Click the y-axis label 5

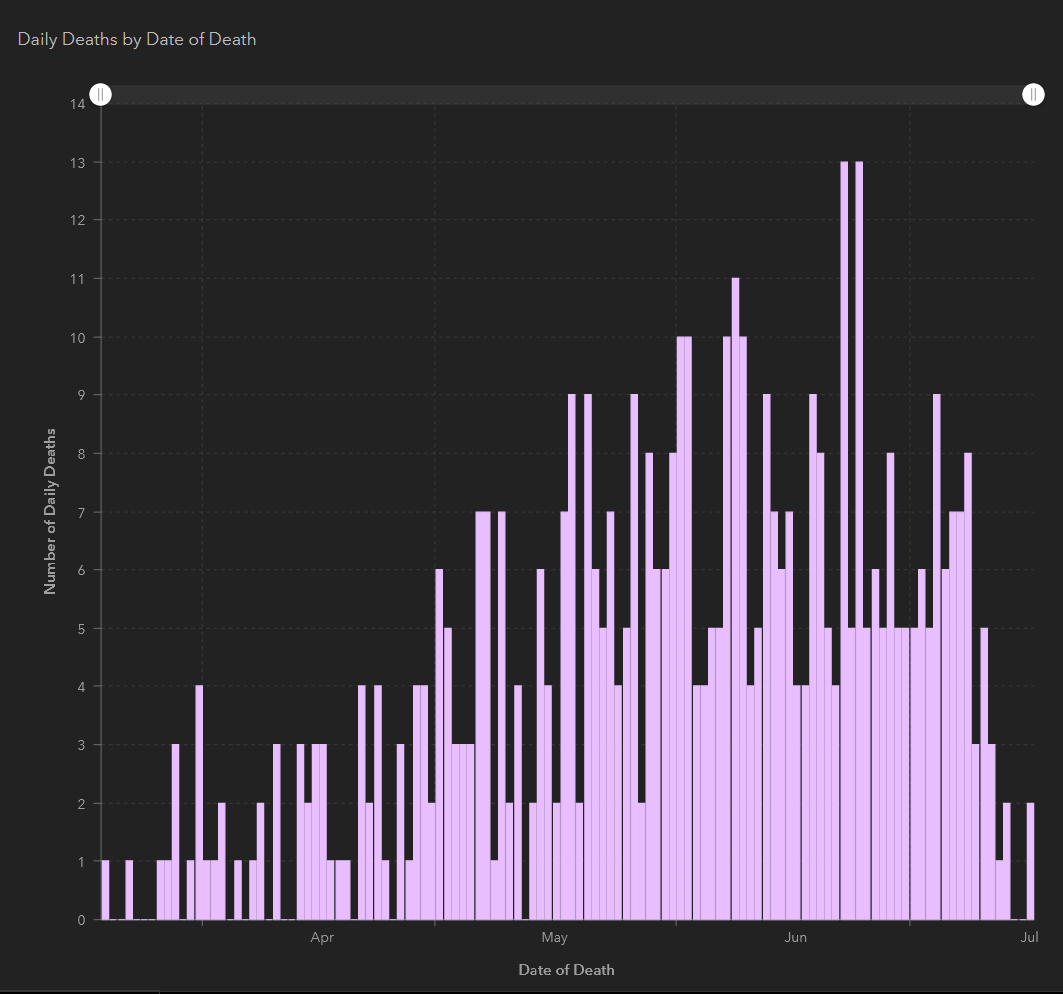(x=81, y=629)
